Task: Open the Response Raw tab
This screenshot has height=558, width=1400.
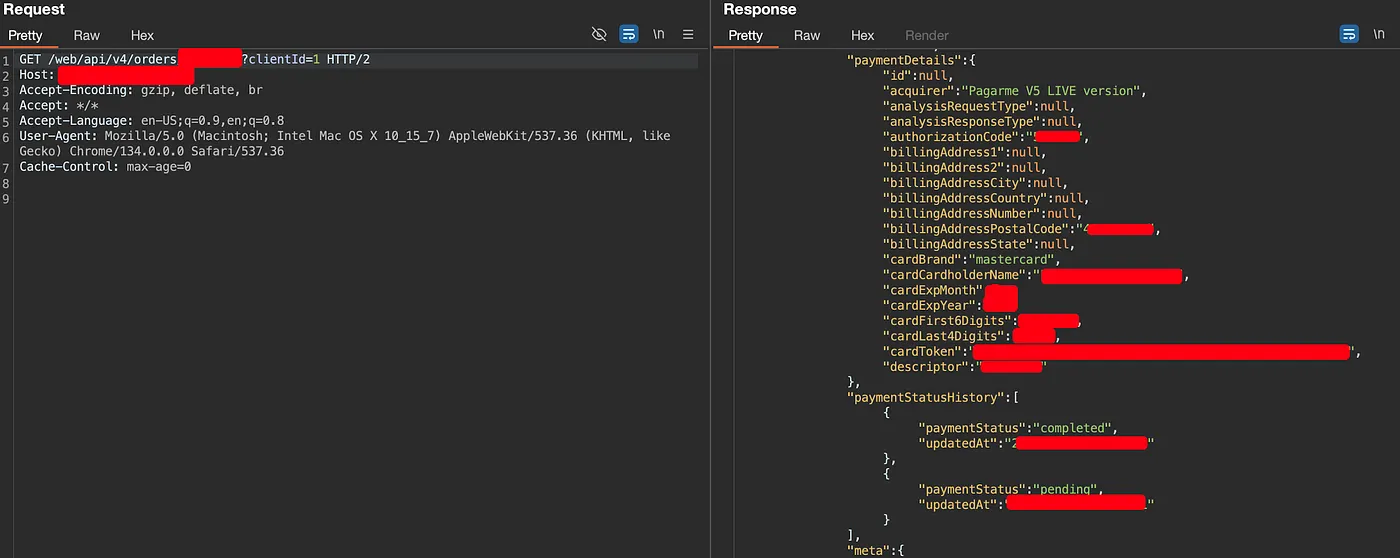Action: pyautogui.click(x=807, y=35)
